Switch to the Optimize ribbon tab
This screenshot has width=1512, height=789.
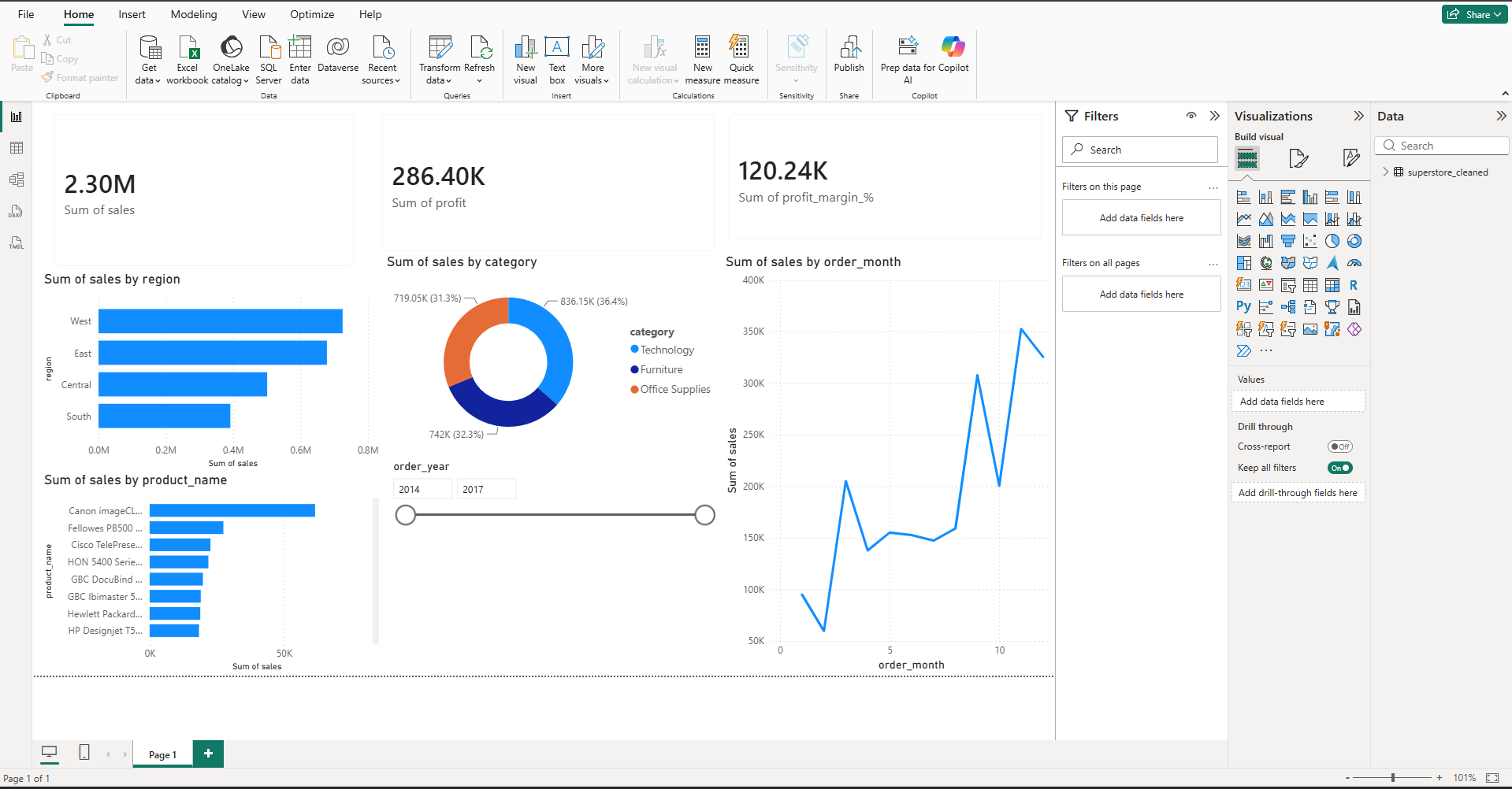312,14
